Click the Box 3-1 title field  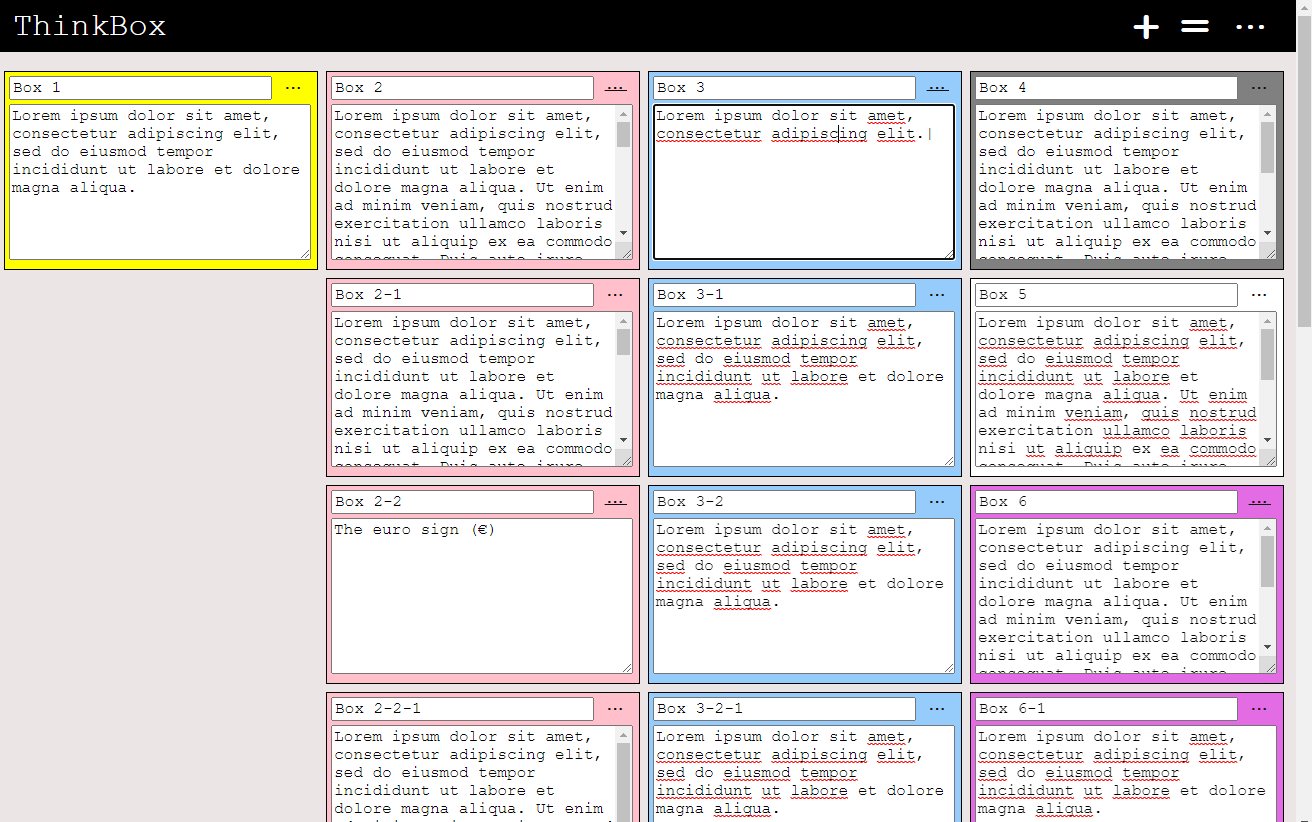tap(784, 295)
